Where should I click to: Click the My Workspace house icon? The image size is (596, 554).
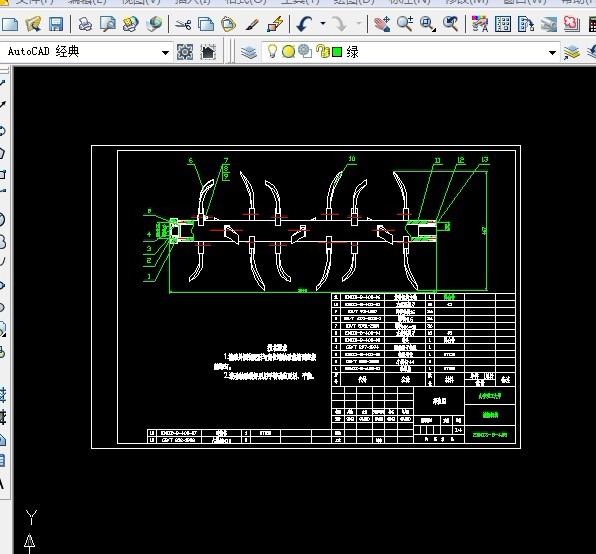[208, 52]
